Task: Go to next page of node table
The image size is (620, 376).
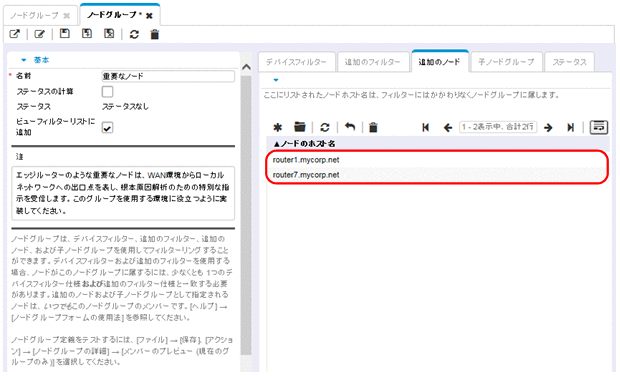Action: coord(548,128)
